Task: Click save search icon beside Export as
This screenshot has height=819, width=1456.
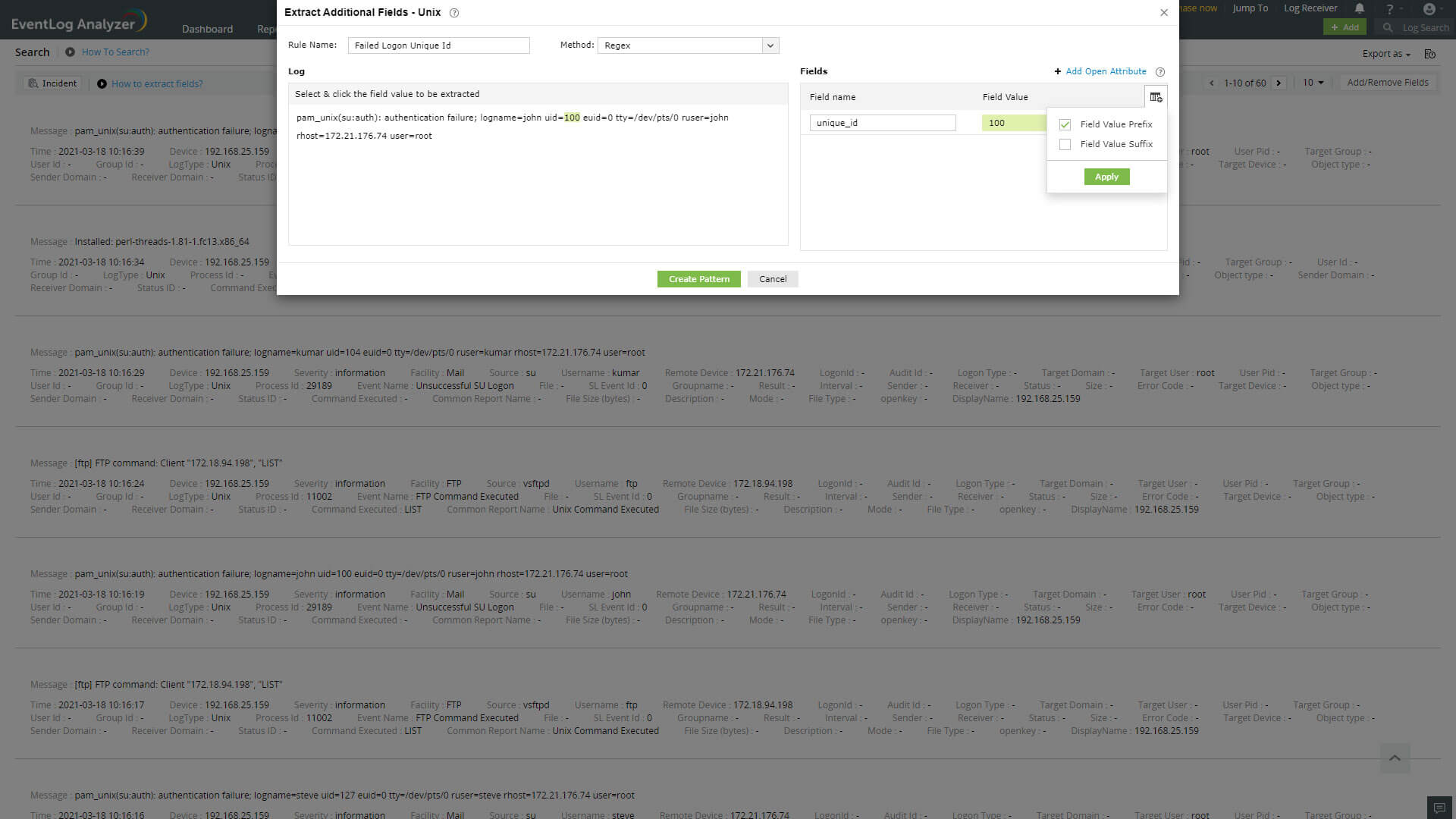Action: (1429, 54)
